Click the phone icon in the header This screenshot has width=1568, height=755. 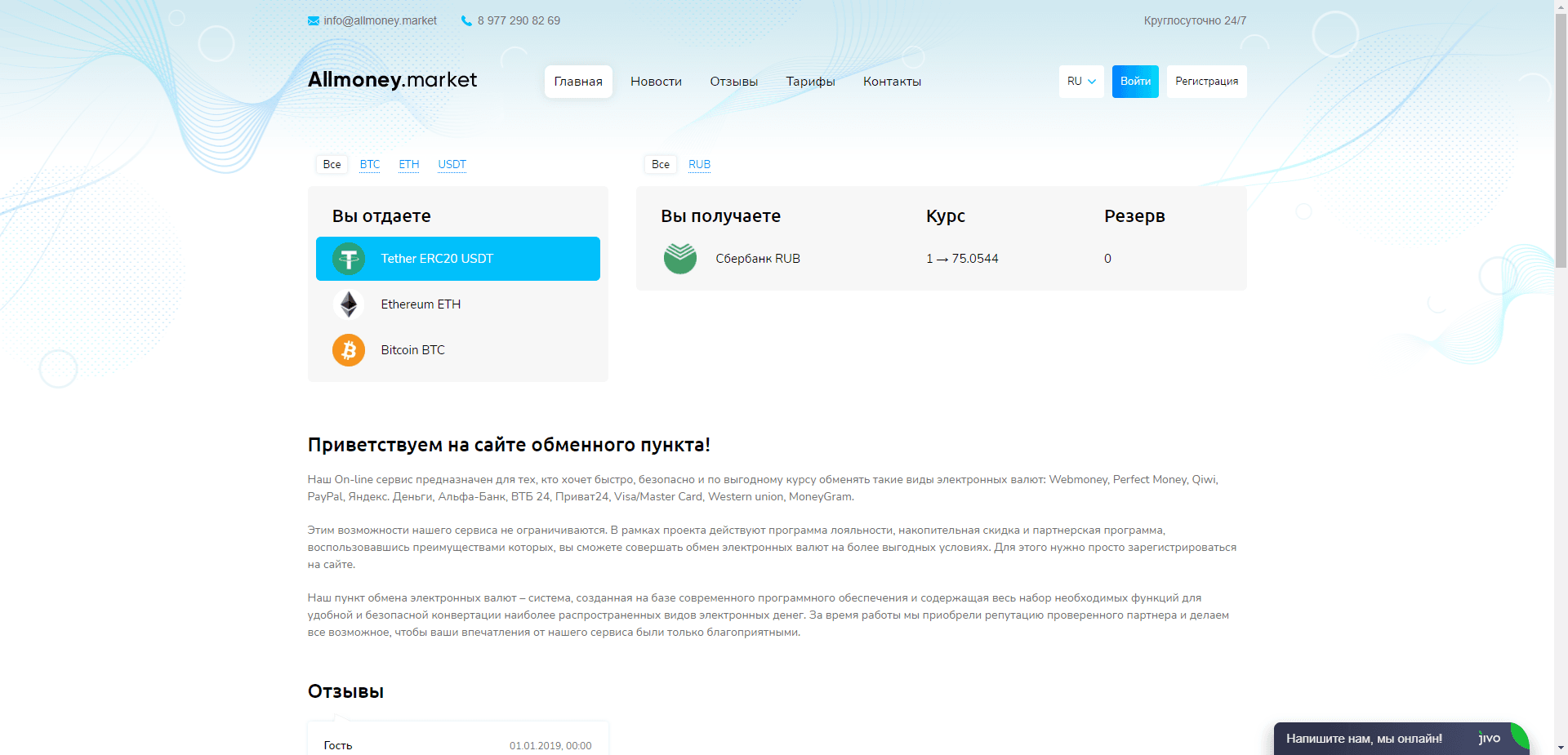[x=465, y=20]
